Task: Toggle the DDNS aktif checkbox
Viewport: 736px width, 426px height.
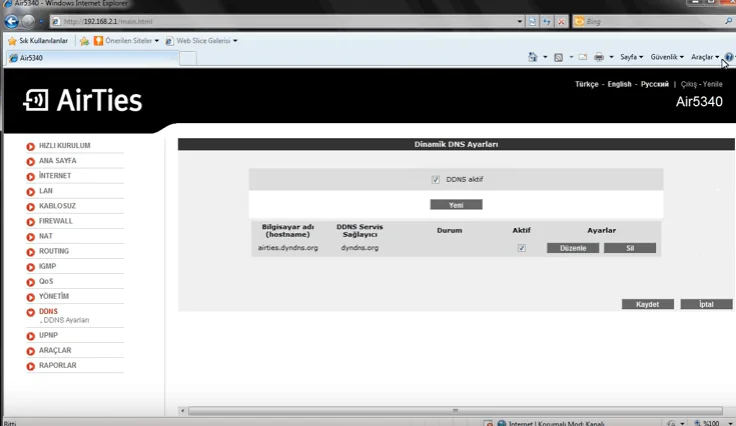Action: tap(436, 180)
